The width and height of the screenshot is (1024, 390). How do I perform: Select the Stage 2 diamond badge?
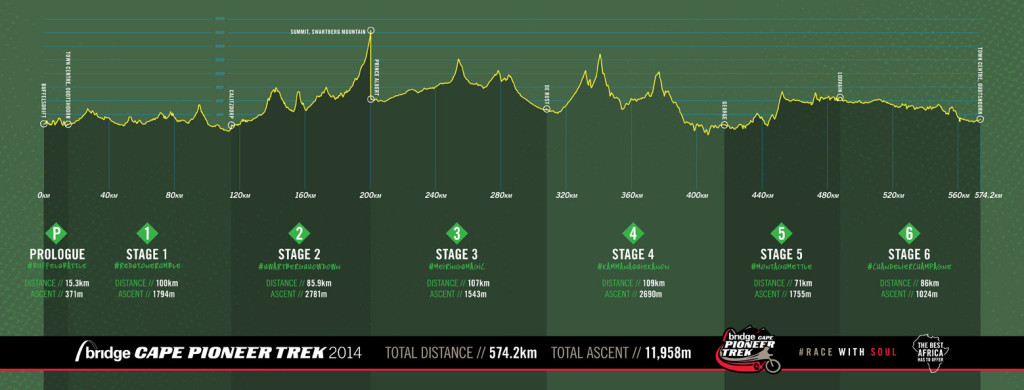pyautogui.click(x=299, y=233)
